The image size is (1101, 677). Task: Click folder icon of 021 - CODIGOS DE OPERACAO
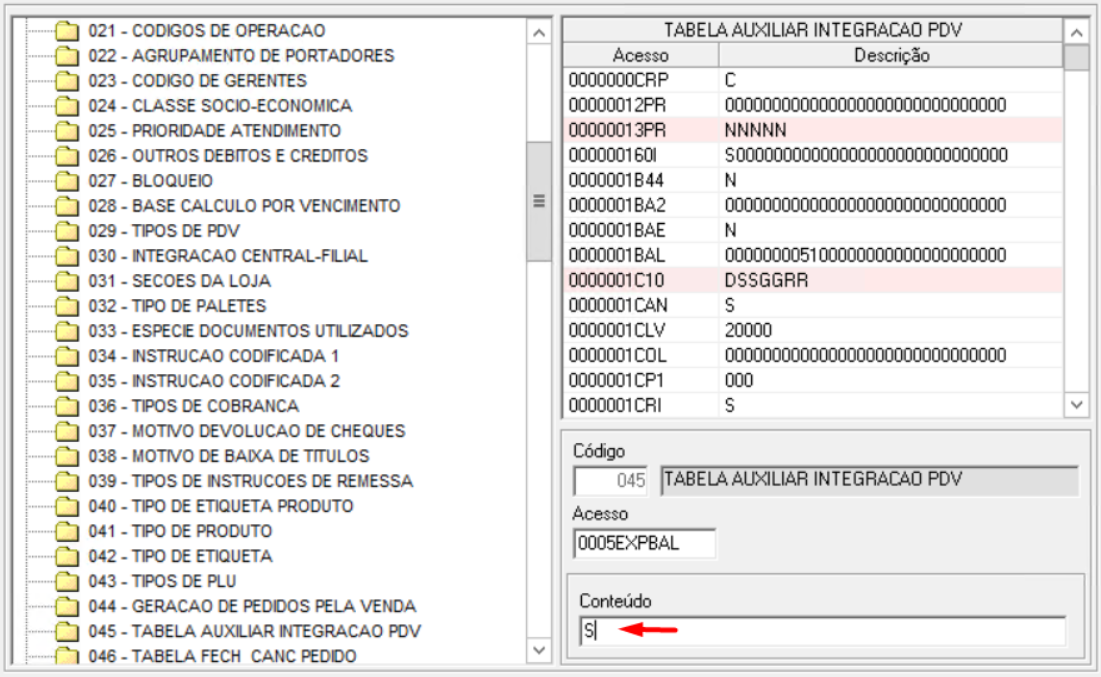click(67, 31)
